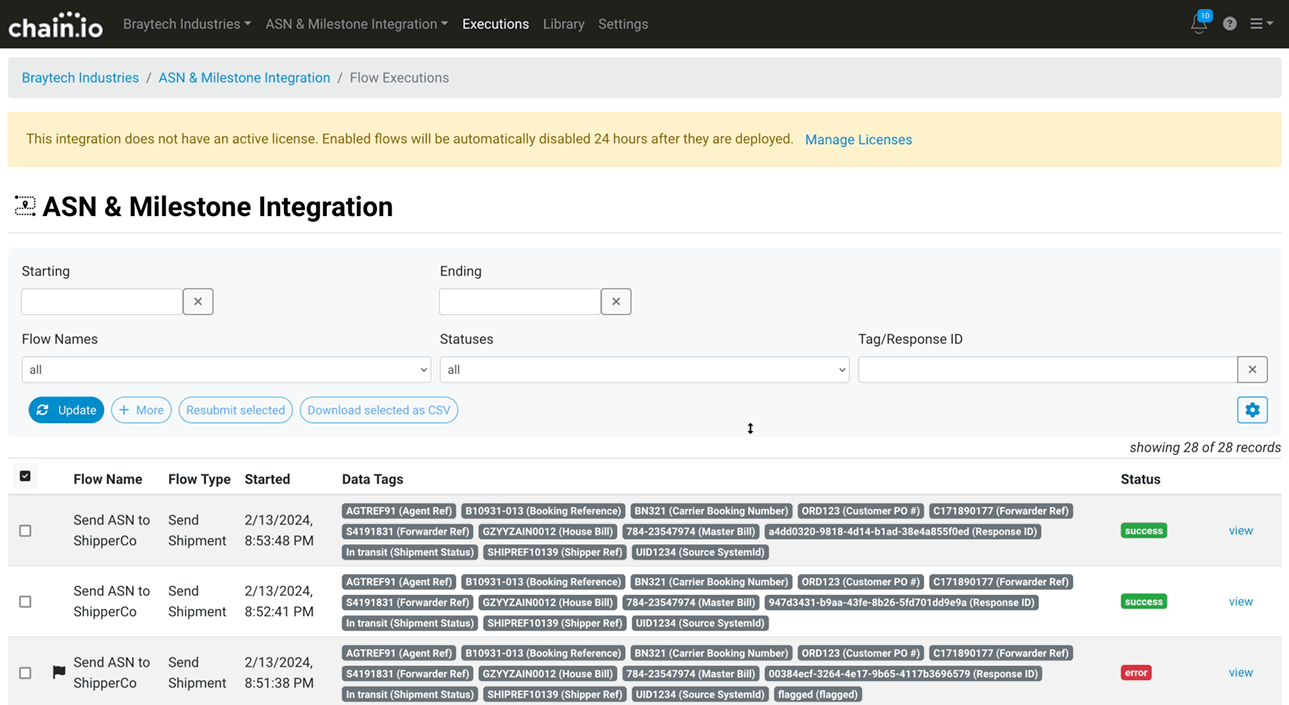Viewport: 1289px width, 705px height.
Task: Focus the Starting date input
Action: pyautogui.click(x=102, y=301)
